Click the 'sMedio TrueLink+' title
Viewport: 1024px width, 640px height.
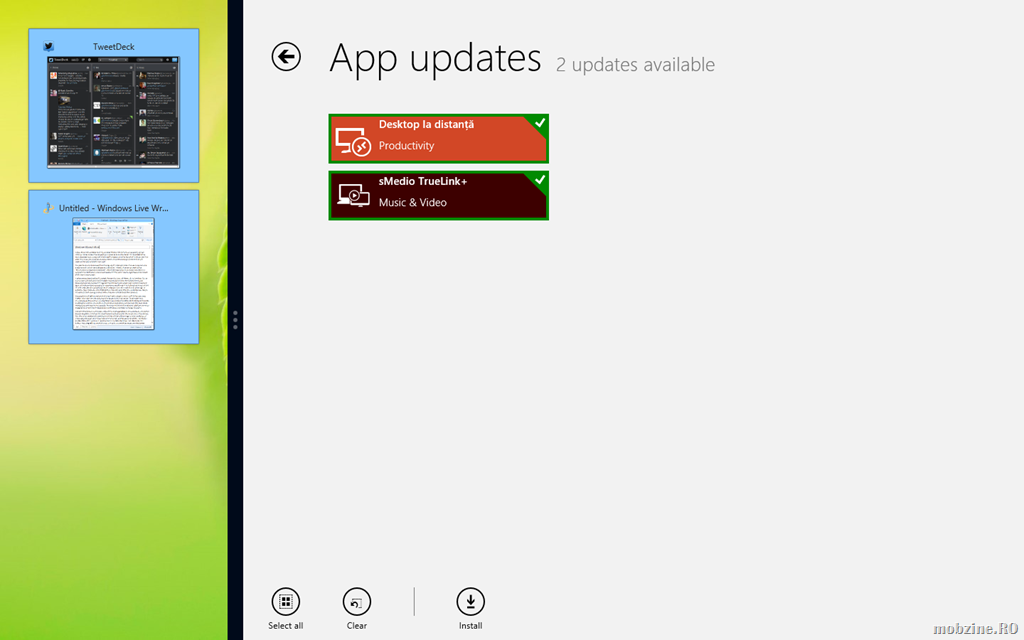pos(423,182)
